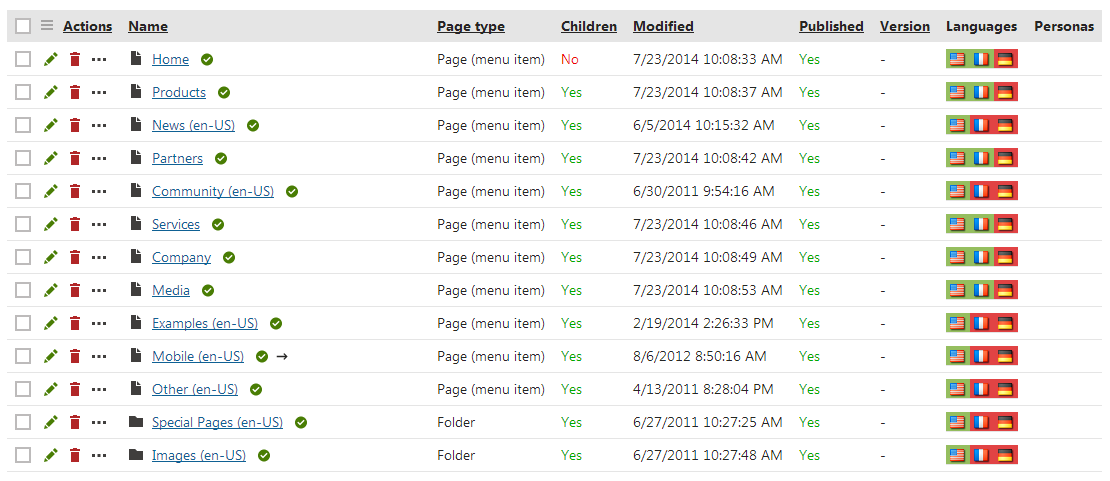Click the US flag in Images row
The width and height of the screenshot is (1110, 481).
(x=957, y=456)
